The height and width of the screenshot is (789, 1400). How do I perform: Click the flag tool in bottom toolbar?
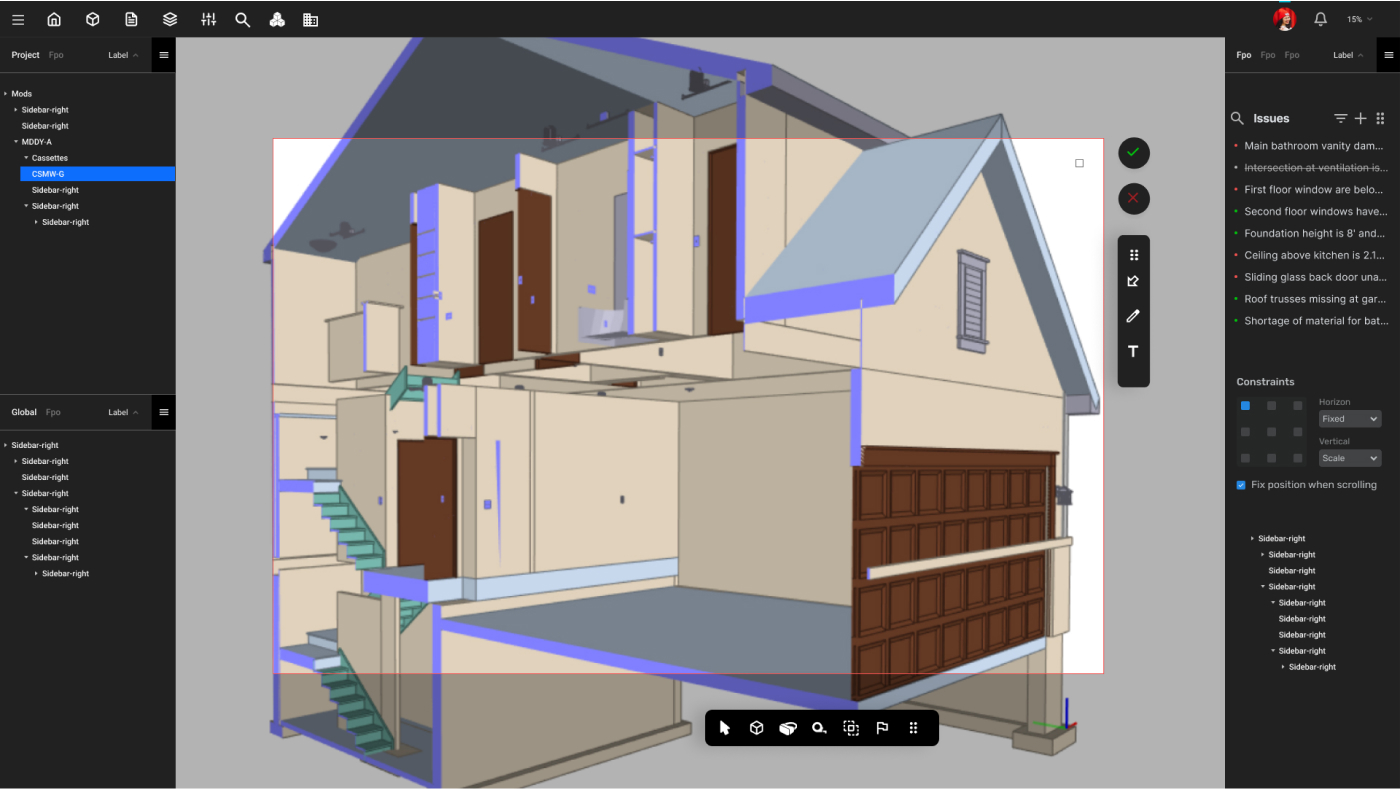[882, 728]
